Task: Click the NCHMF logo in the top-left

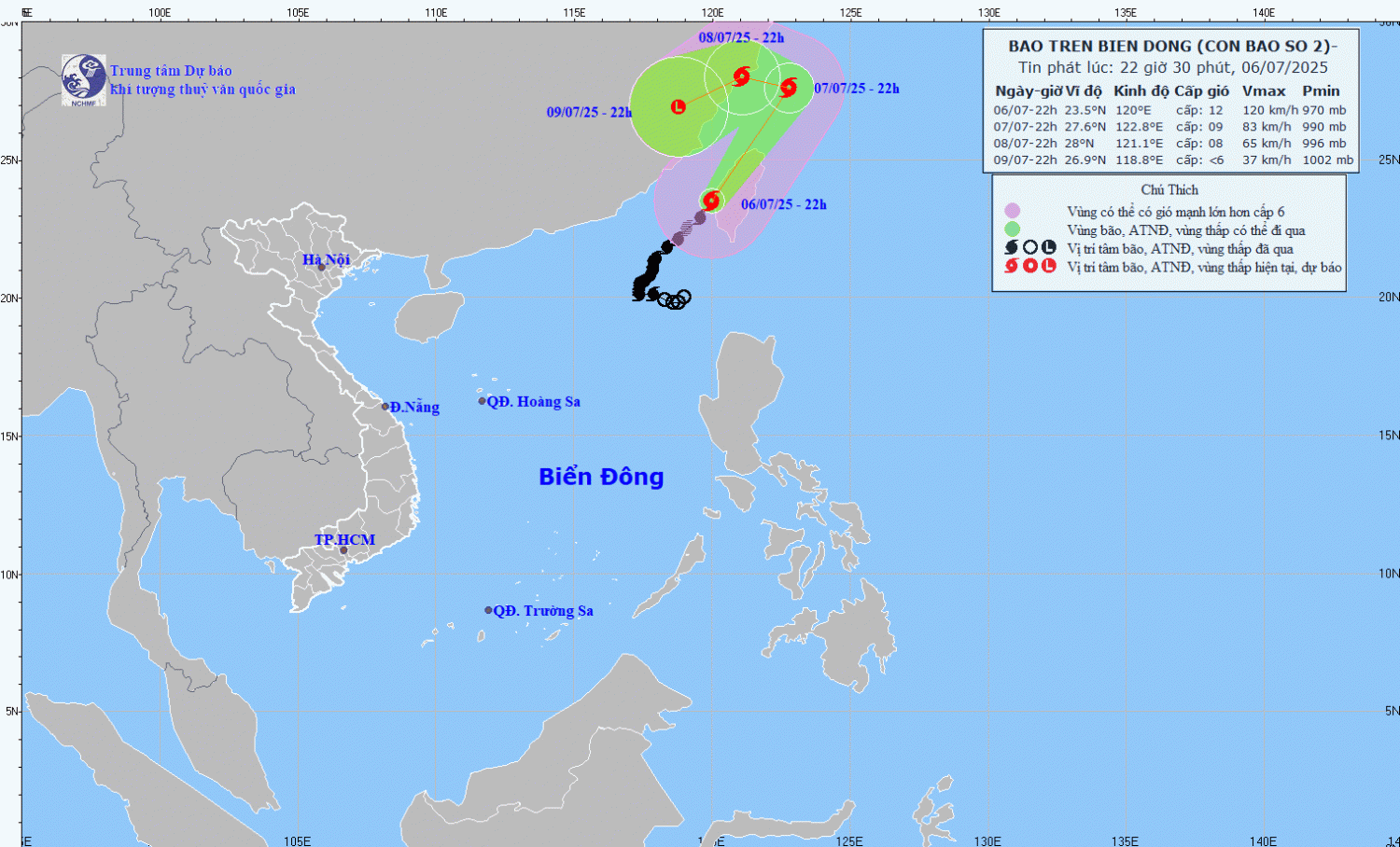Action: 83,79
